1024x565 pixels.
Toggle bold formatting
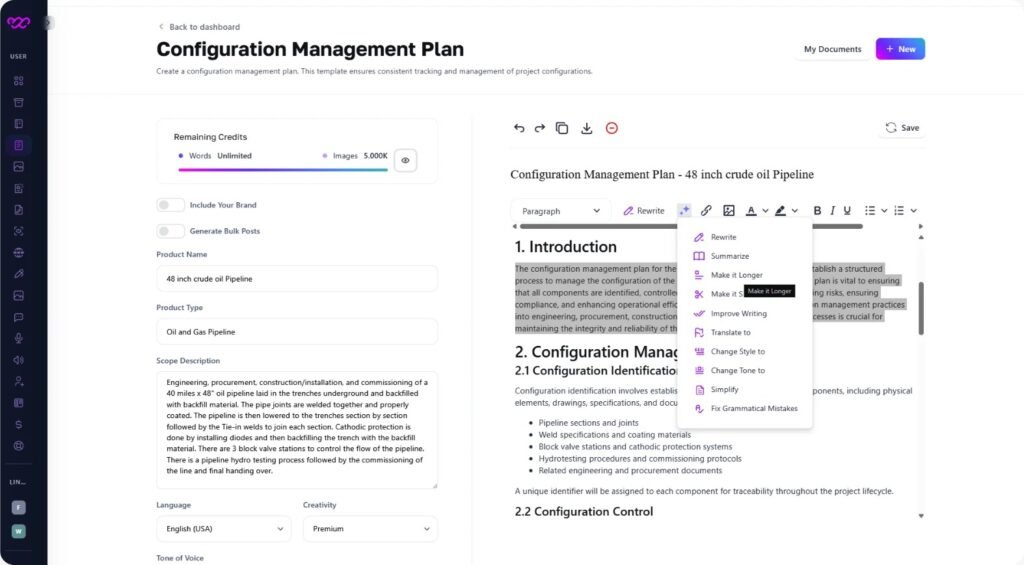pos(817,210)
